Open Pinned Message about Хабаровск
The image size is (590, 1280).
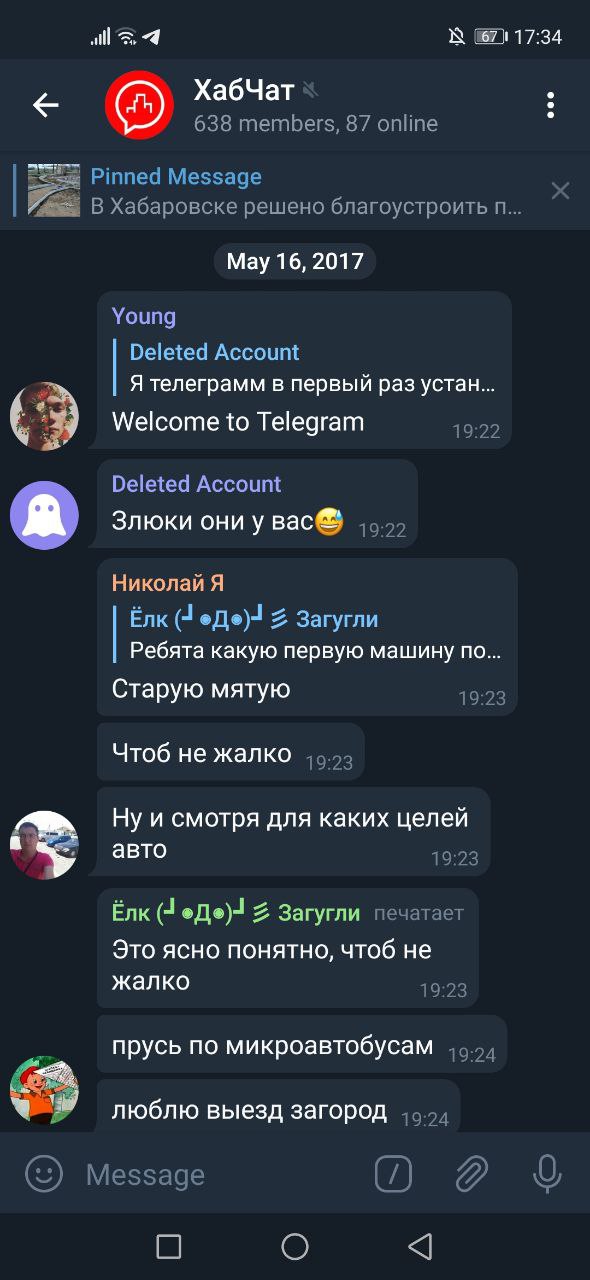[306, 191]
